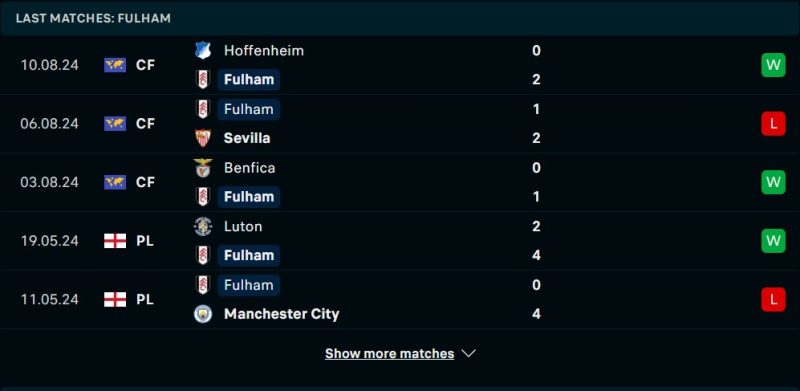
Task: Select the highlighted Fulham name in Benfica match
Action: [248, 197]
